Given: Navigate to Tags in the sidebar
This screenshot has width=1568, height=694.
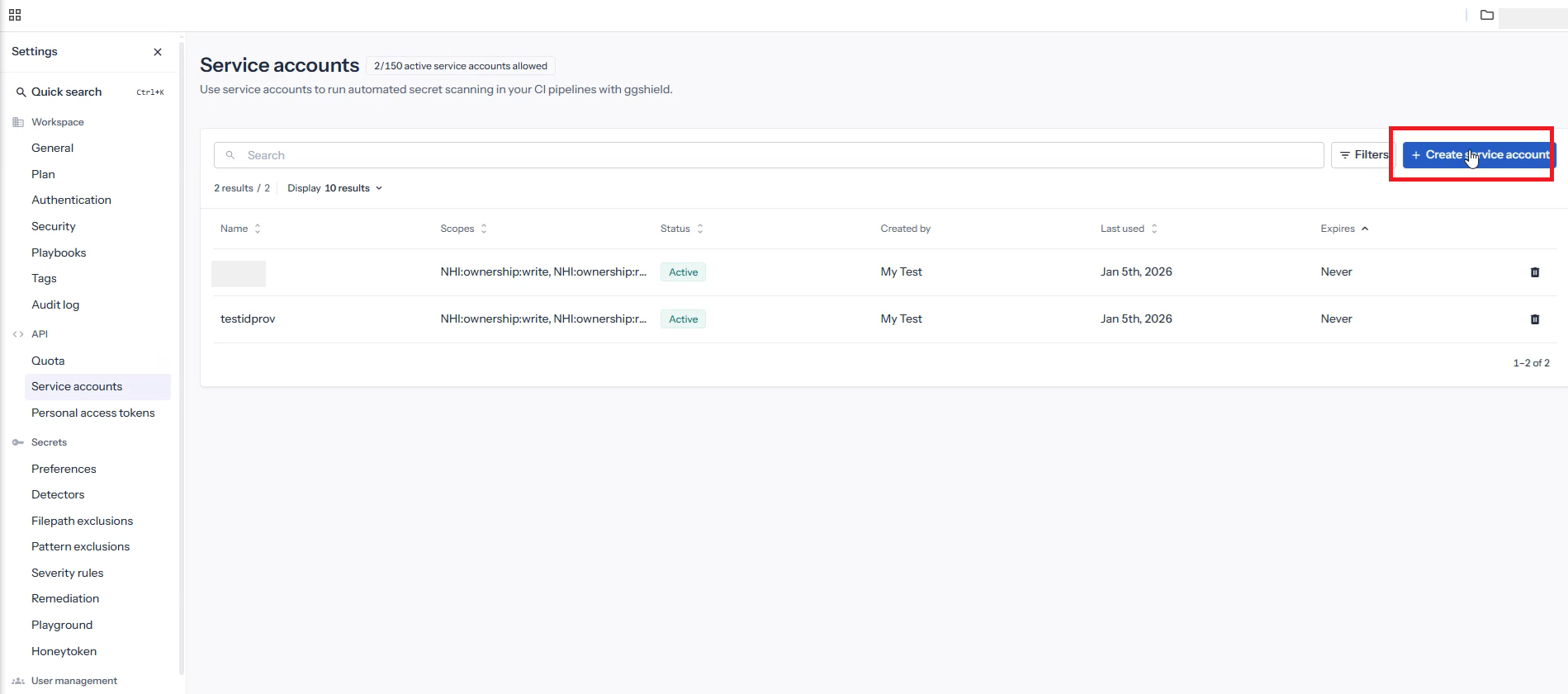Looking at the screenshot, I should tap(44, 278).
